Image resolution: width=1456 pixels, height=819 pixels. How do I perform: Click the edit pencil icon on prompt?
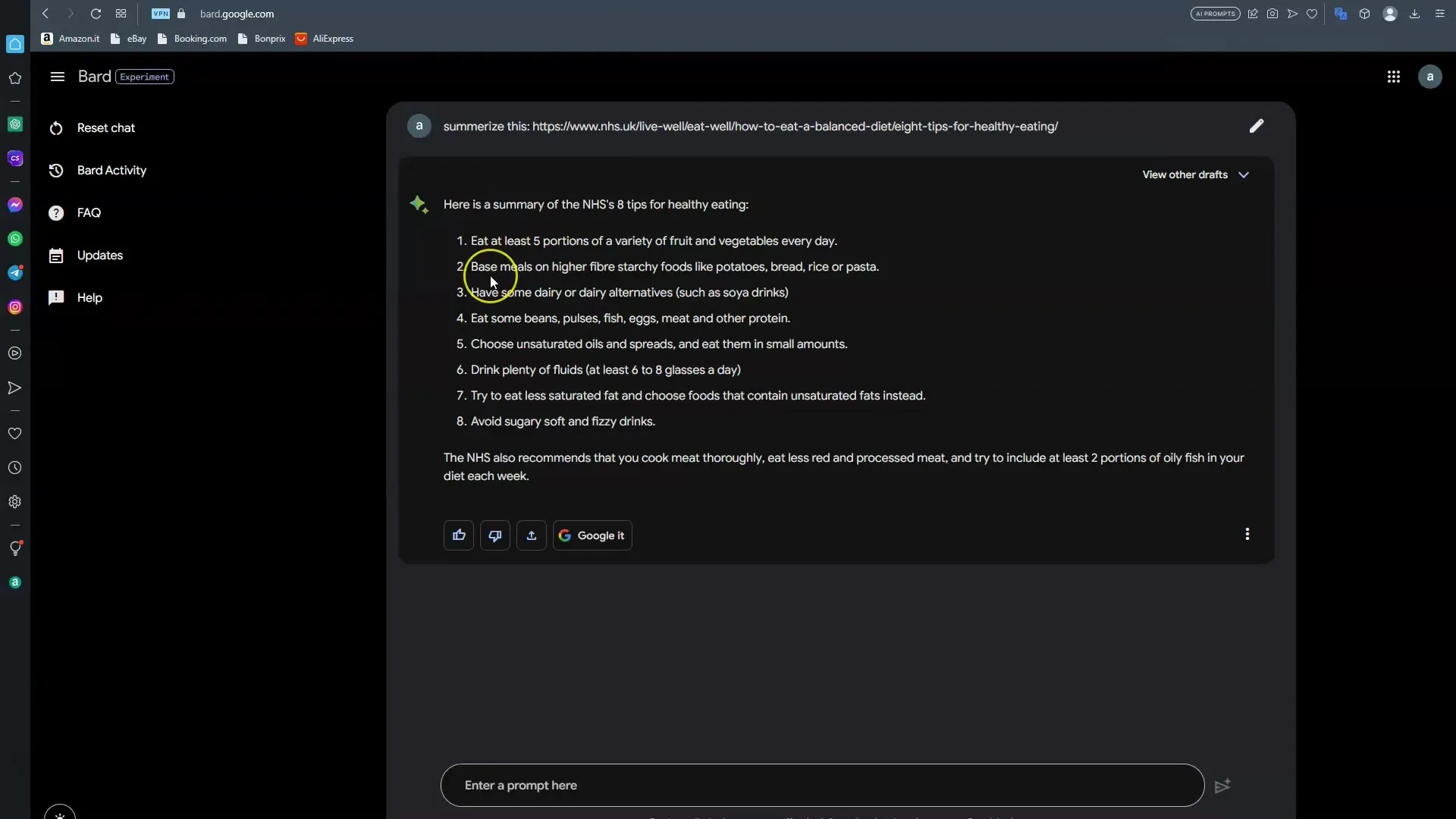(x=1258, y=125)
